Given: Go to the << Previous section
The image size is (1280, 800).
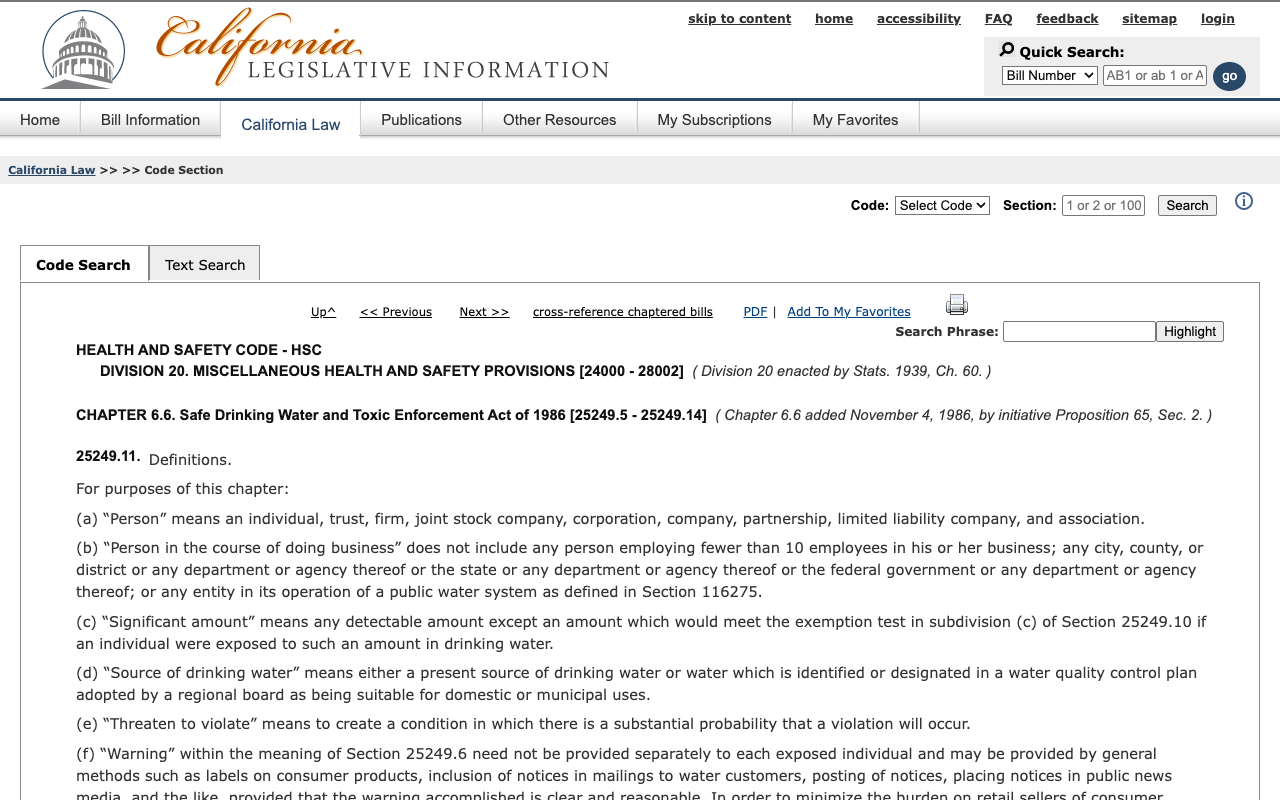Looking at the screenshot, I should [x=396, y=312].
